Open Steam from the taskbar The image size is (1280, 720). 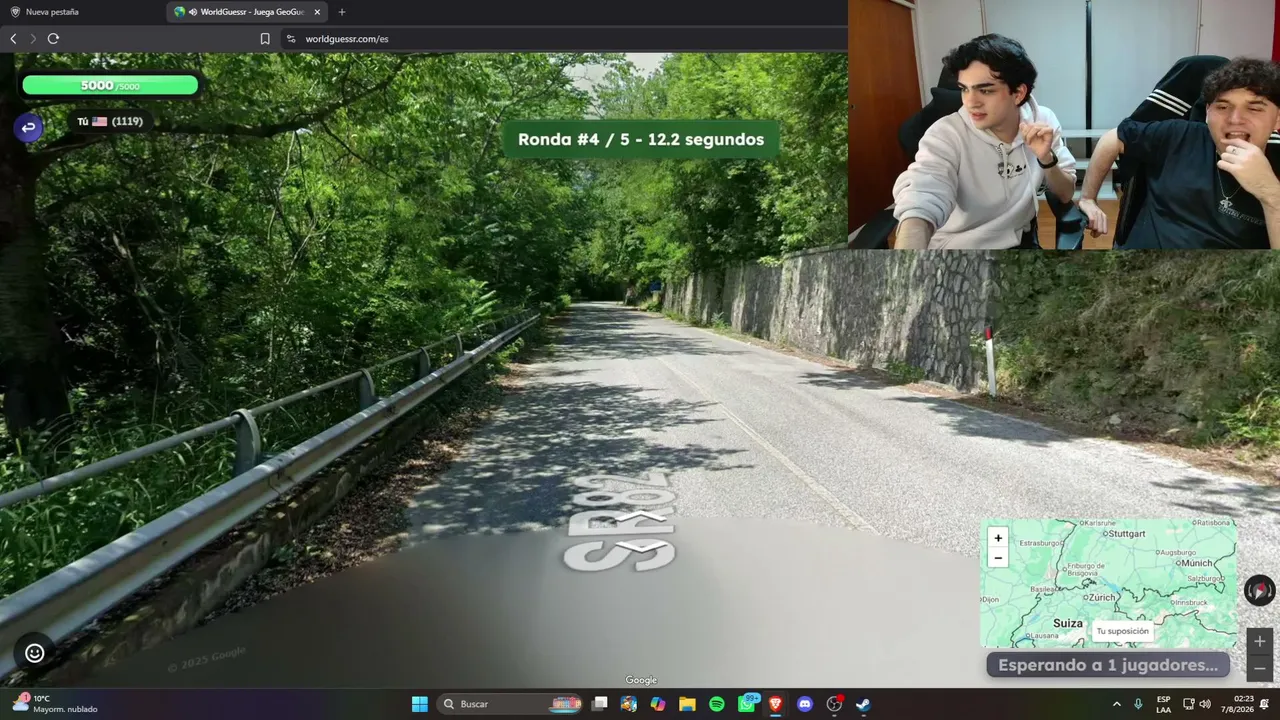[x=862, y=704]
